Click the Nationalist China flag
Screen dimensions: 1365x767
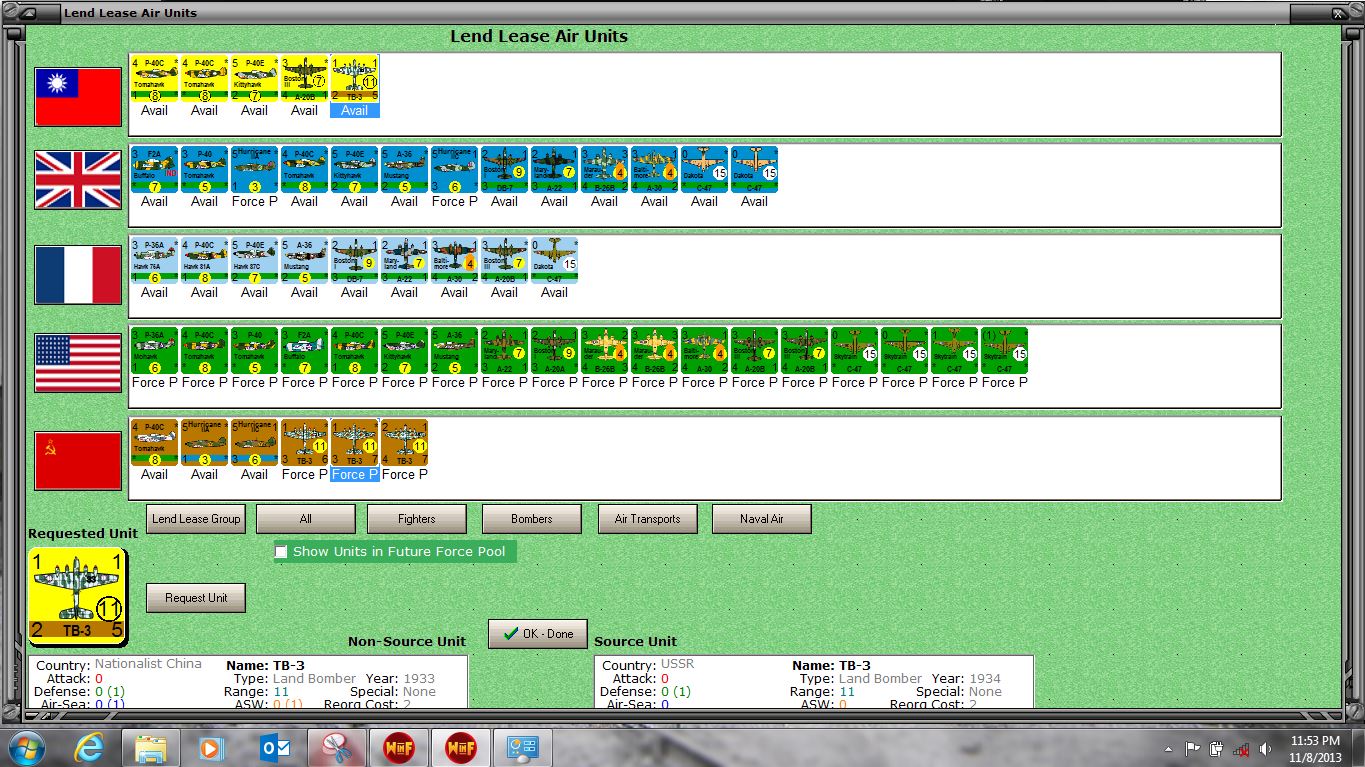point(78,97)
